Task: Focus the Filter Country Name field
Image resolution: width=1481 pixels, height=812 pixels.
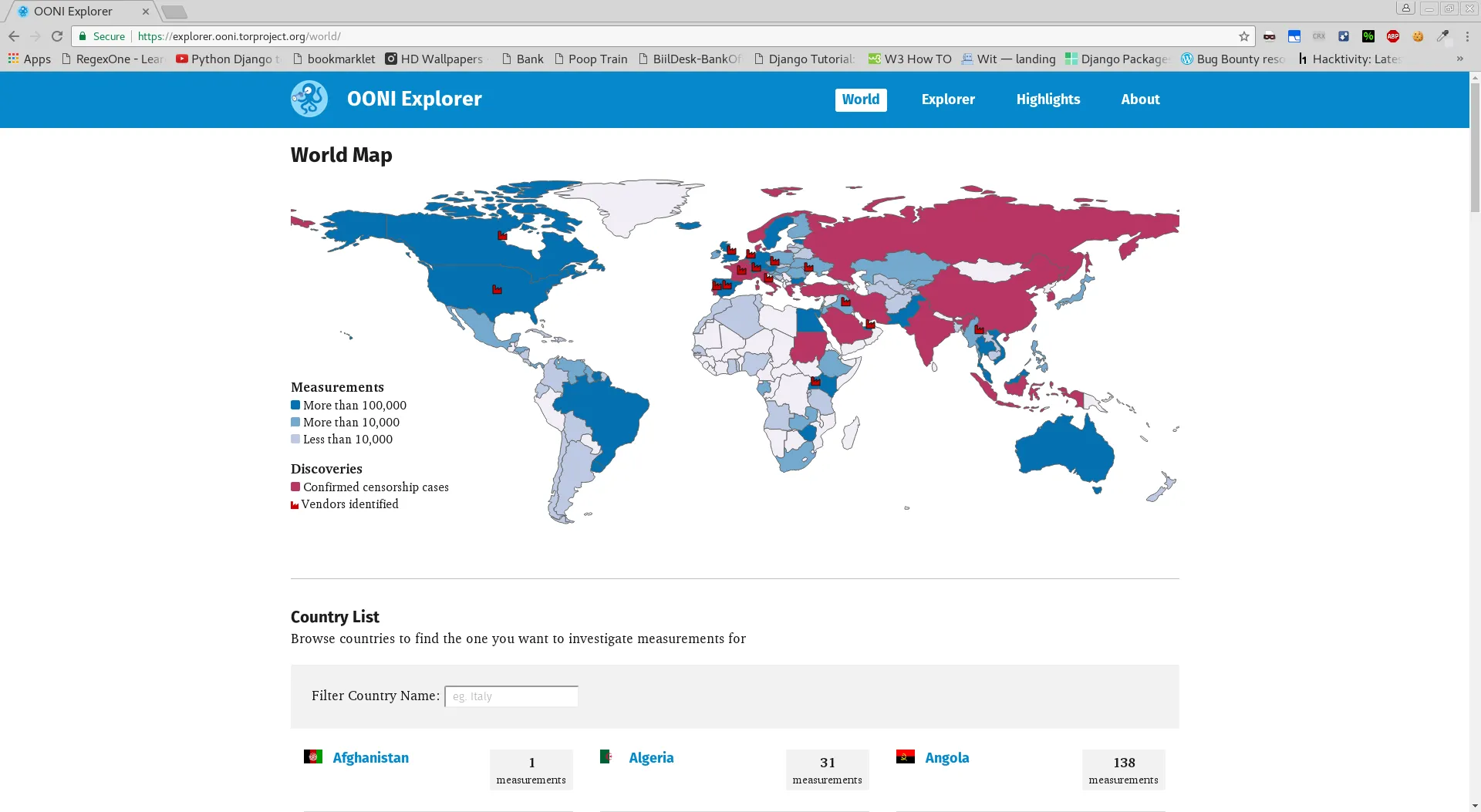Action: point(511,696)
